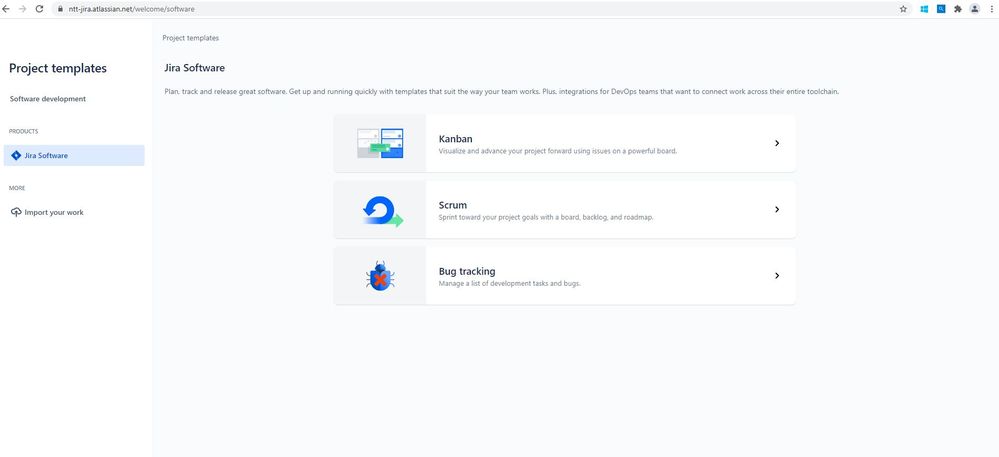The image size is (999, 457).
Task: Click the Kanban board illustration
Action: pyautogui.click(x=380, y=143)
